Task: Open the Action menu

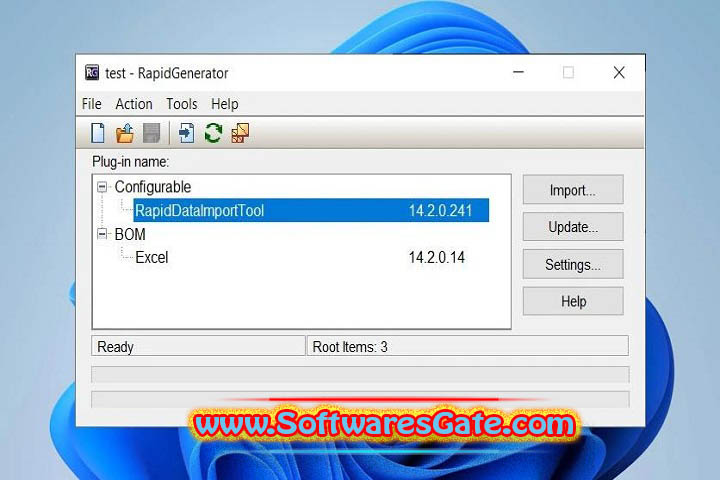Action: (x=134, y=104)
